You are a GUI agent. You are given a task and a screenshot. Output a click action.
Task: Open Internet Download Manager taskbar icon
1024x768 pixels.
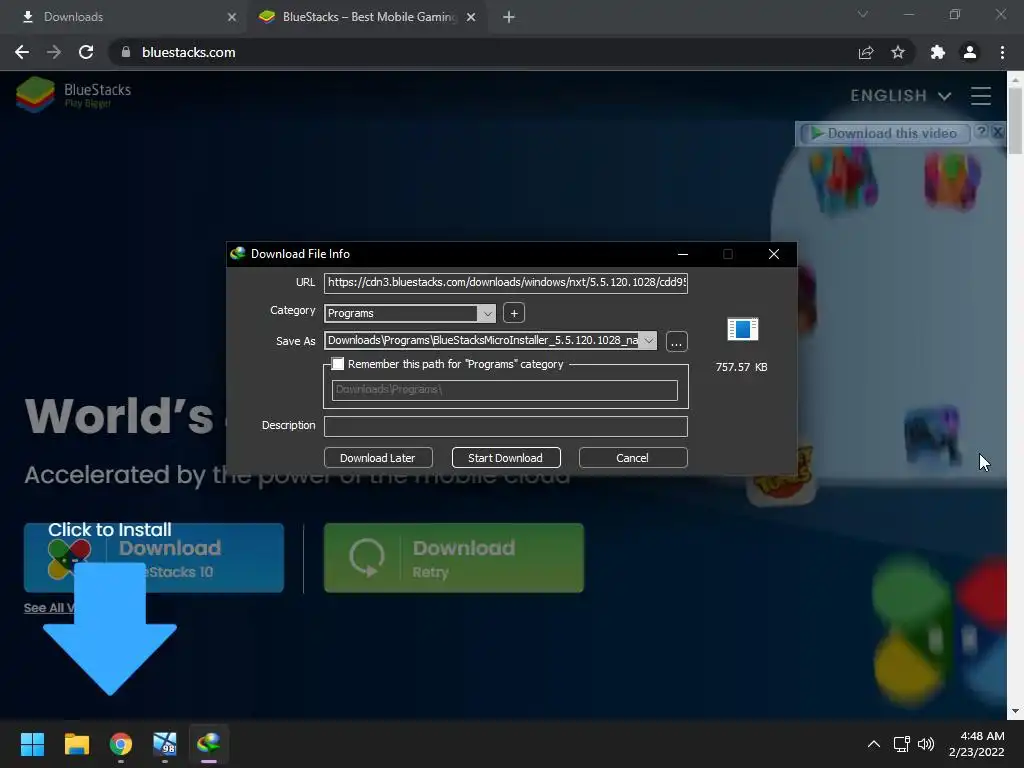click(209, 744)
